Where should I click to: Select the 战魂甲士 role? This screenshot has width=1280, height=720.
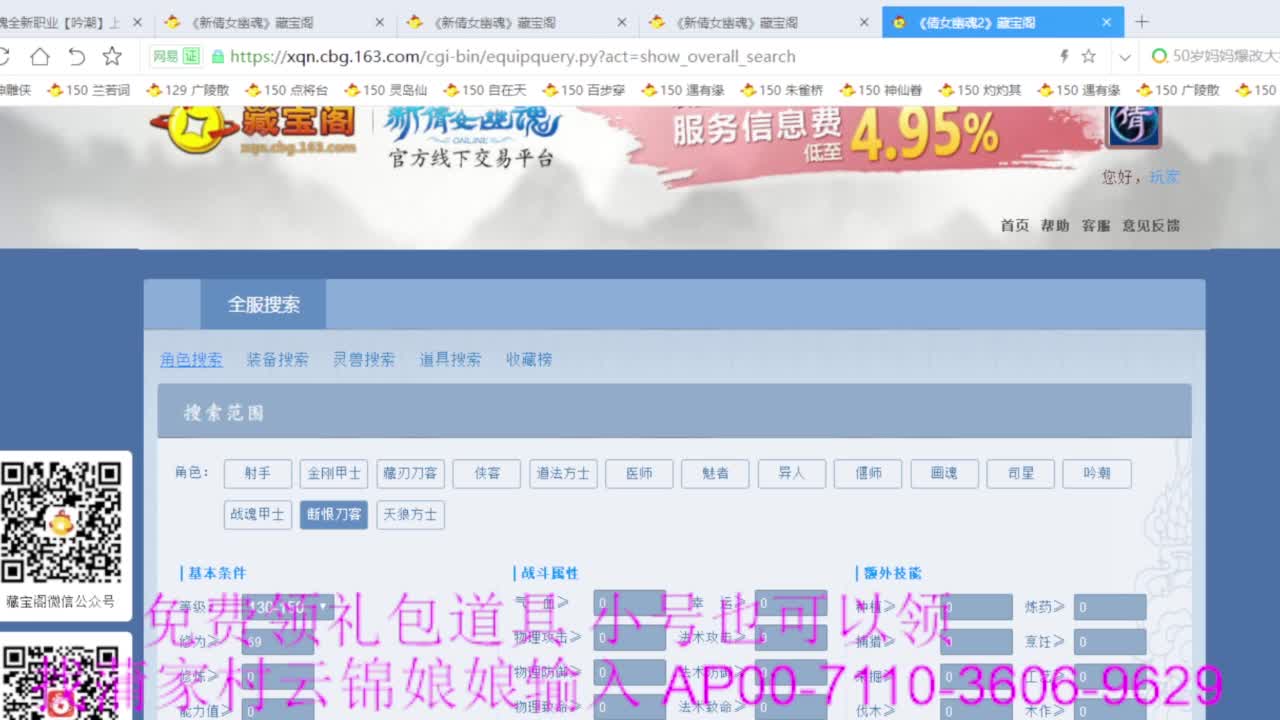click(x=258, y=515)
